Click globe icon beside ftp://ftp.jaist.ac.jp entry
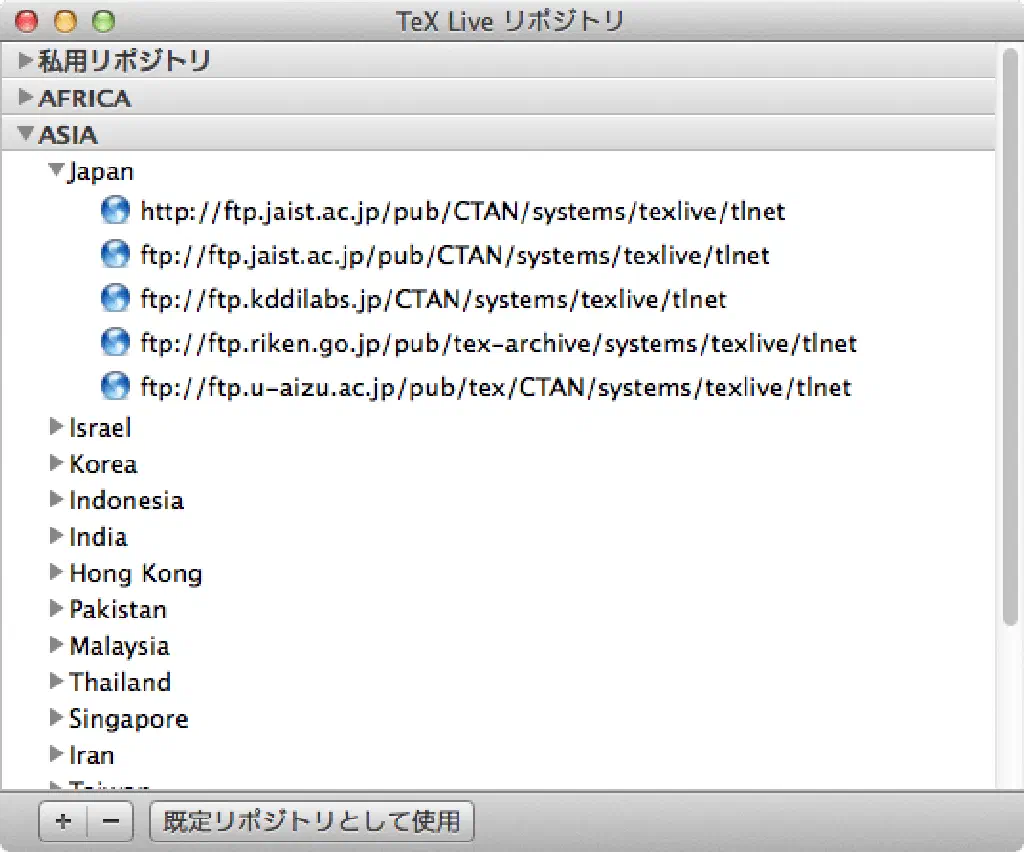This screenshot has width=1024, height=852. 116,255
